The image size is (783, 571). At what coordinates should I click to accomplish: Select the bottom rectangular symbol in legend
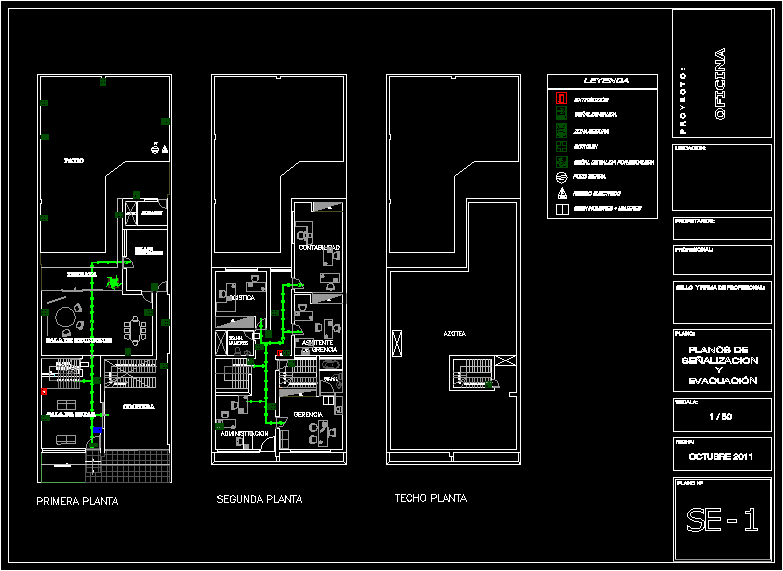(562, 209)
